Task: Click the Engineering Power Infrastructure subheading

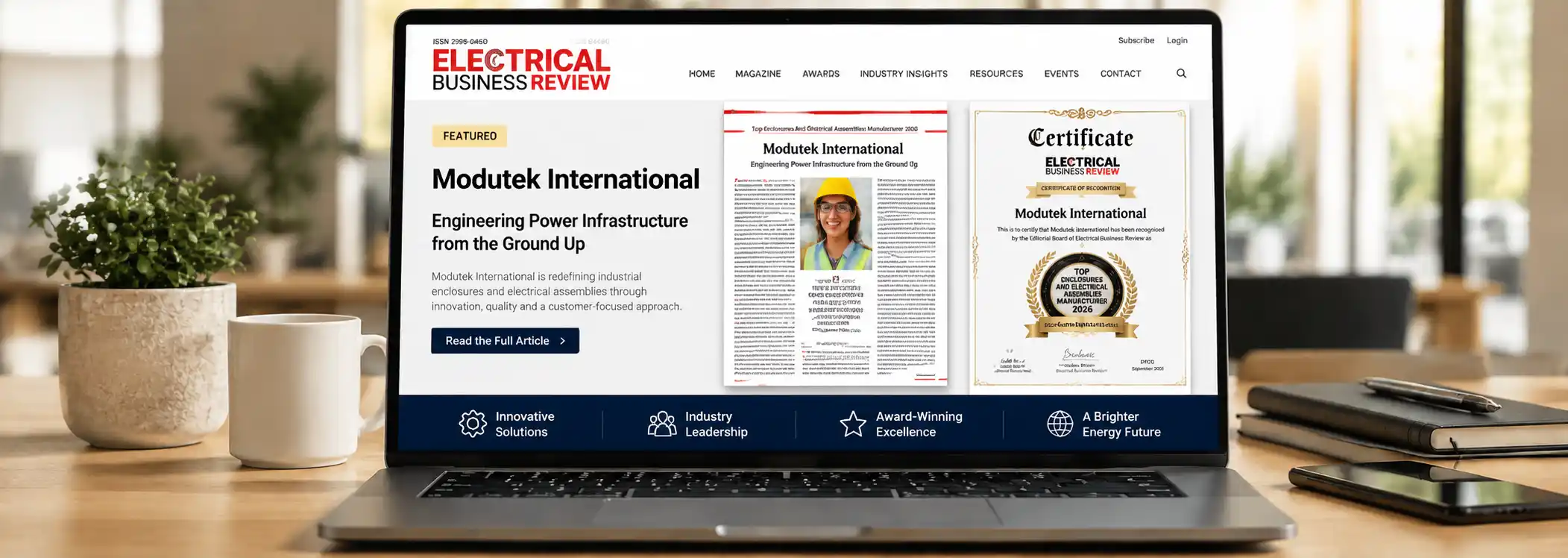Action: [560, 232]
